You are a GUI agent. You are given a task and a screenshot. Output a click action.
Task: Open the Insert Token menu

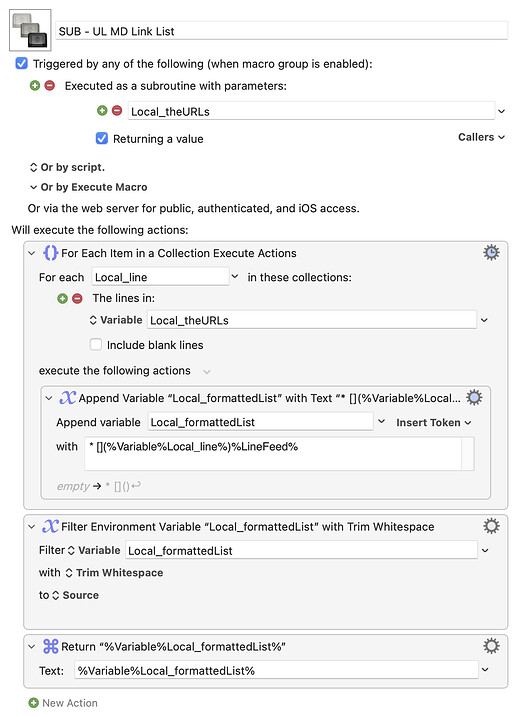click(x=433, y=423)
